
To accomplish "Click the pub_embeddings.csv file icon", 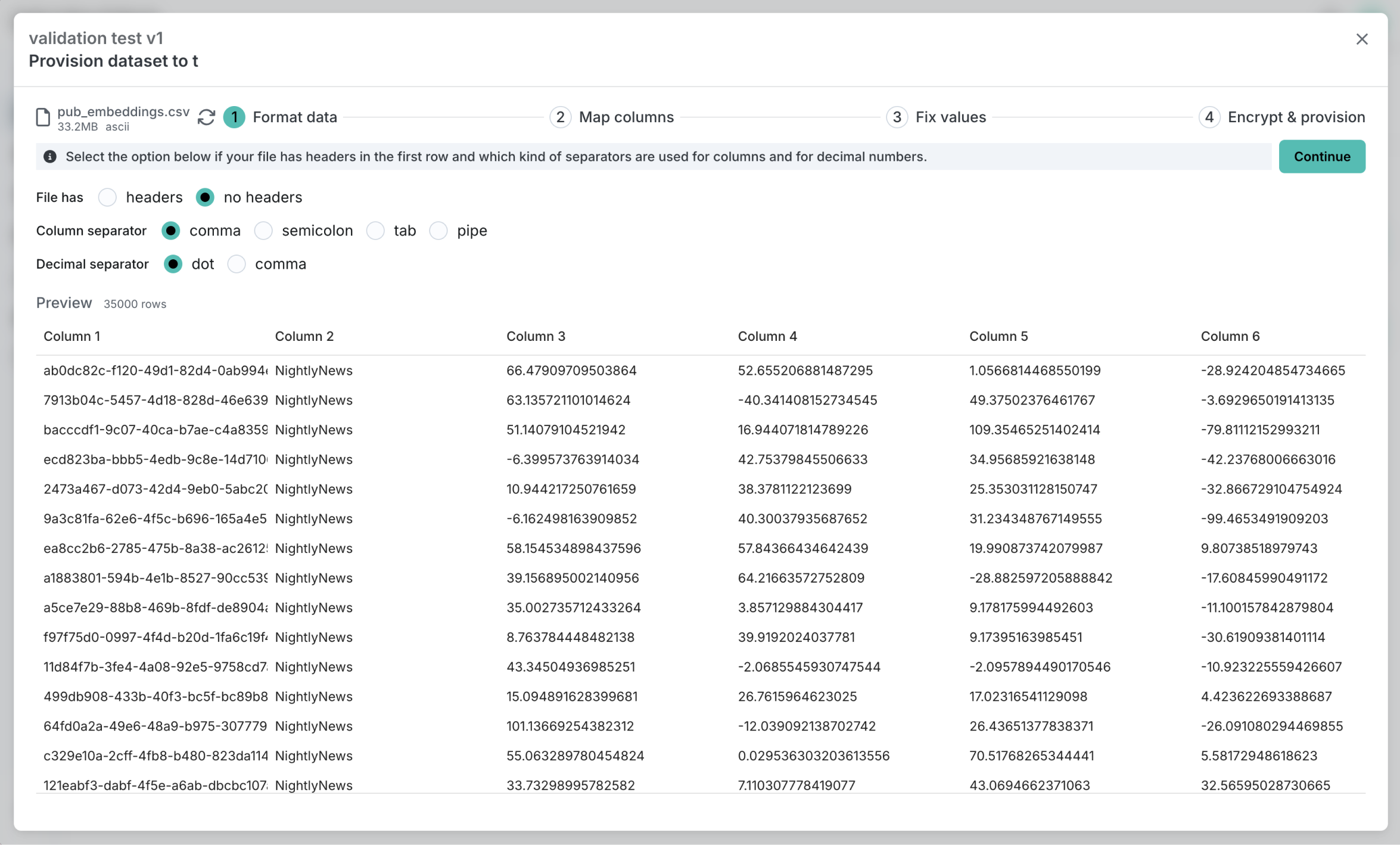I will click(43, 117).
